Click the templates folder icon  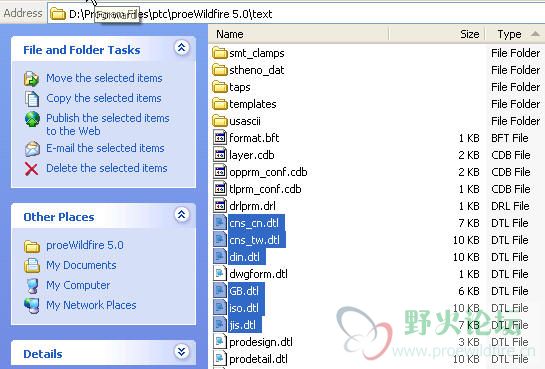click(x=220, y=104)
